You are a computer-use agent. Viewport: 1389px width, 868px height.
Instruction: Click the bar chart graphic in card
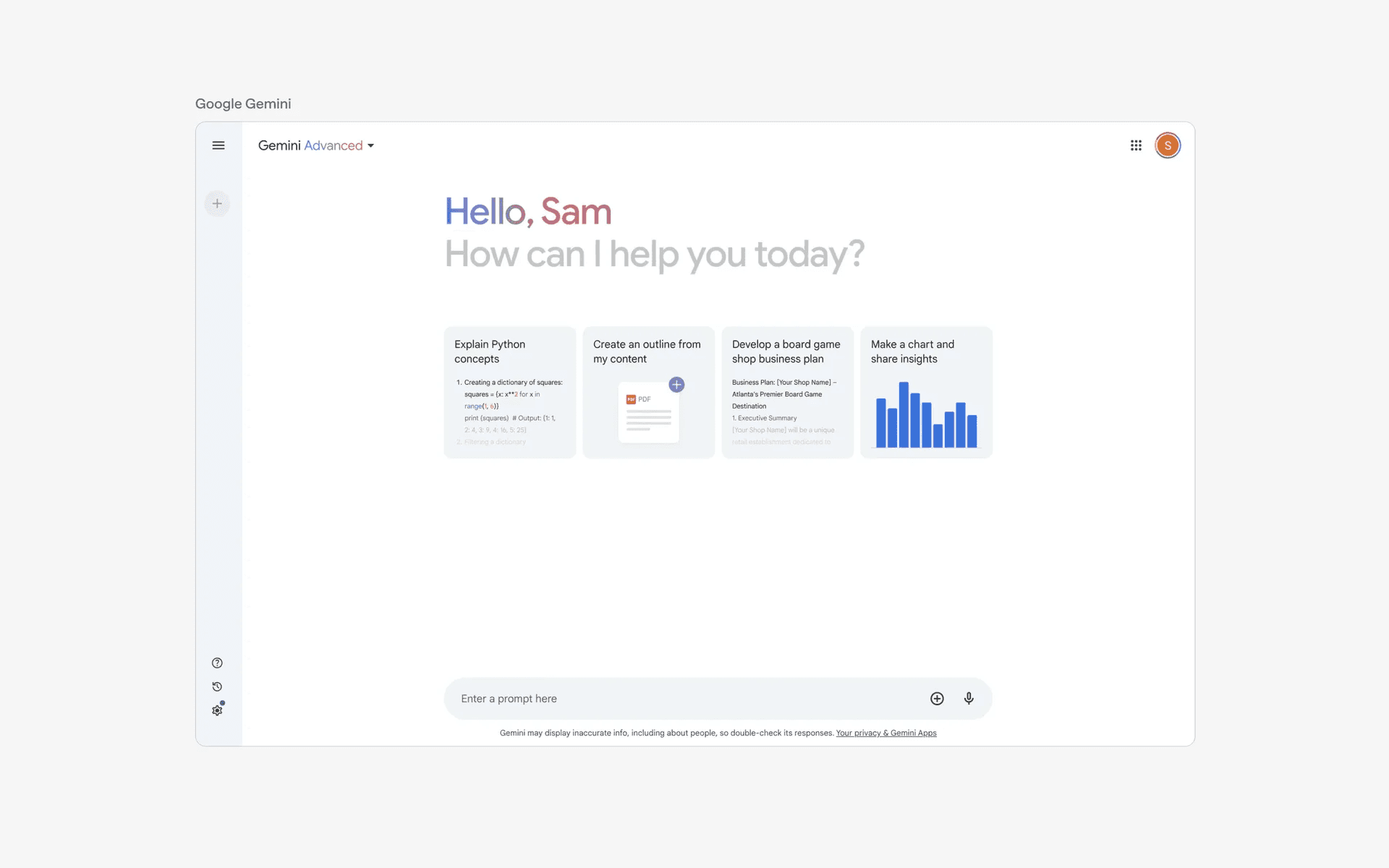pyautogui.click(x=926, y=416)
